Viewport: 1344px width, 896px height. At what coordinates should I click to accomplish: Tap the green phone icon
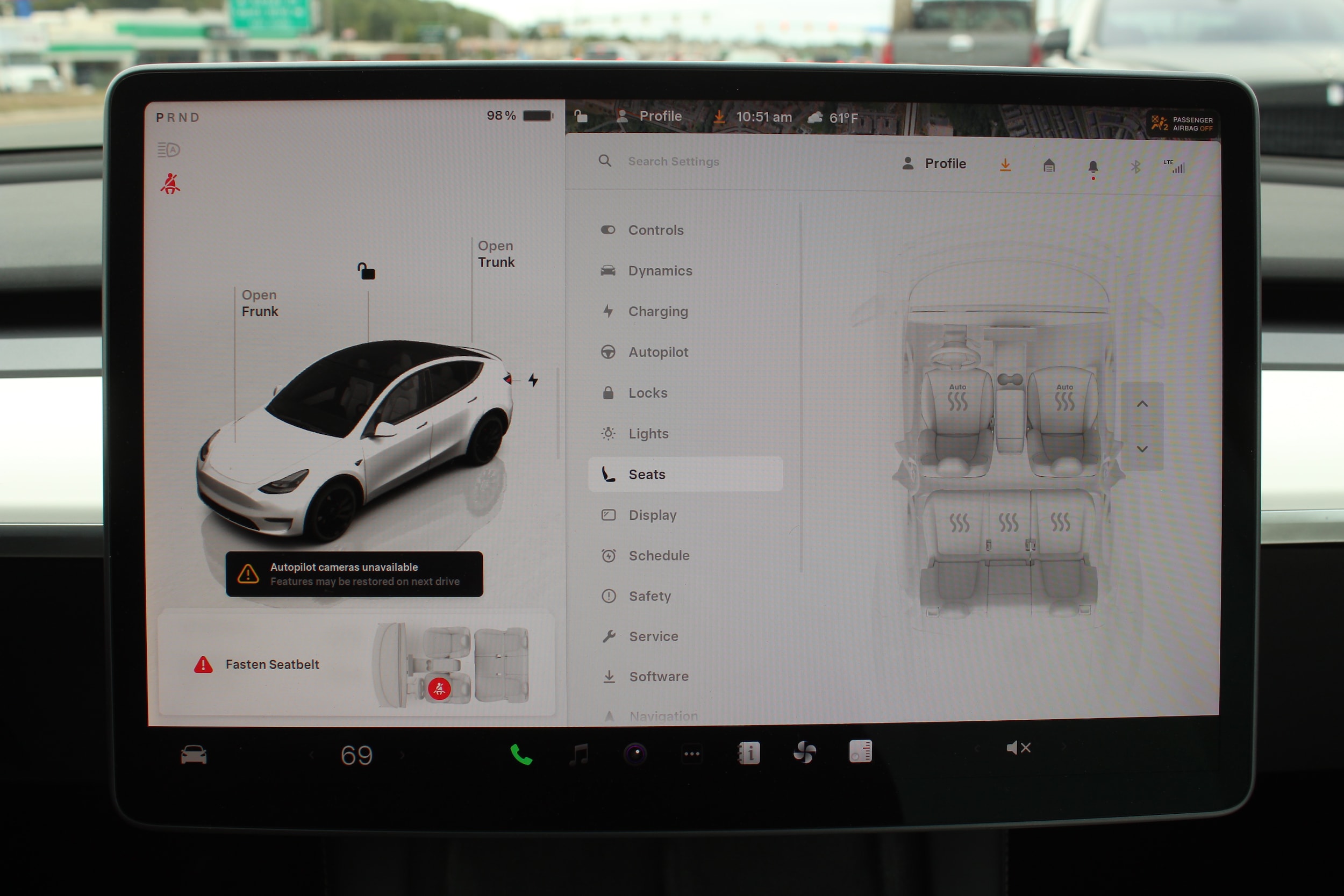tap(520, 754)
